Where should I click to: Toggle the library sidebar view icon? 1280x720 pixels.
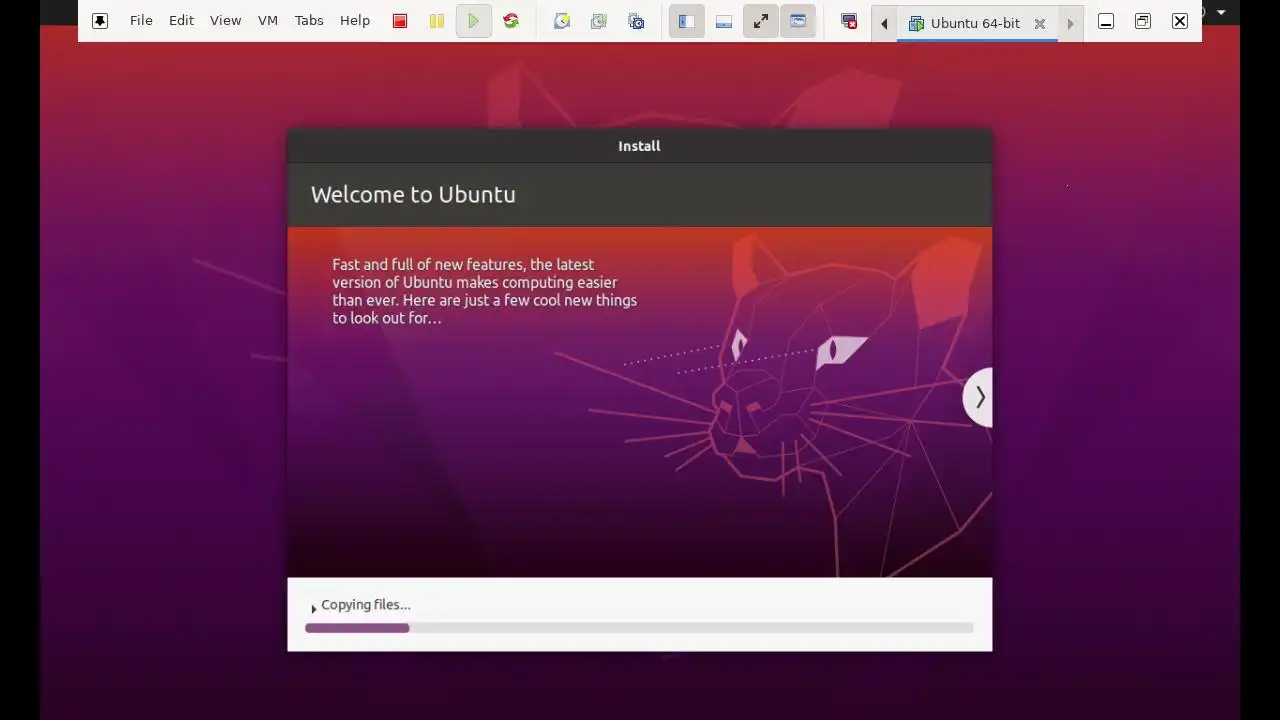coord(687,21)
